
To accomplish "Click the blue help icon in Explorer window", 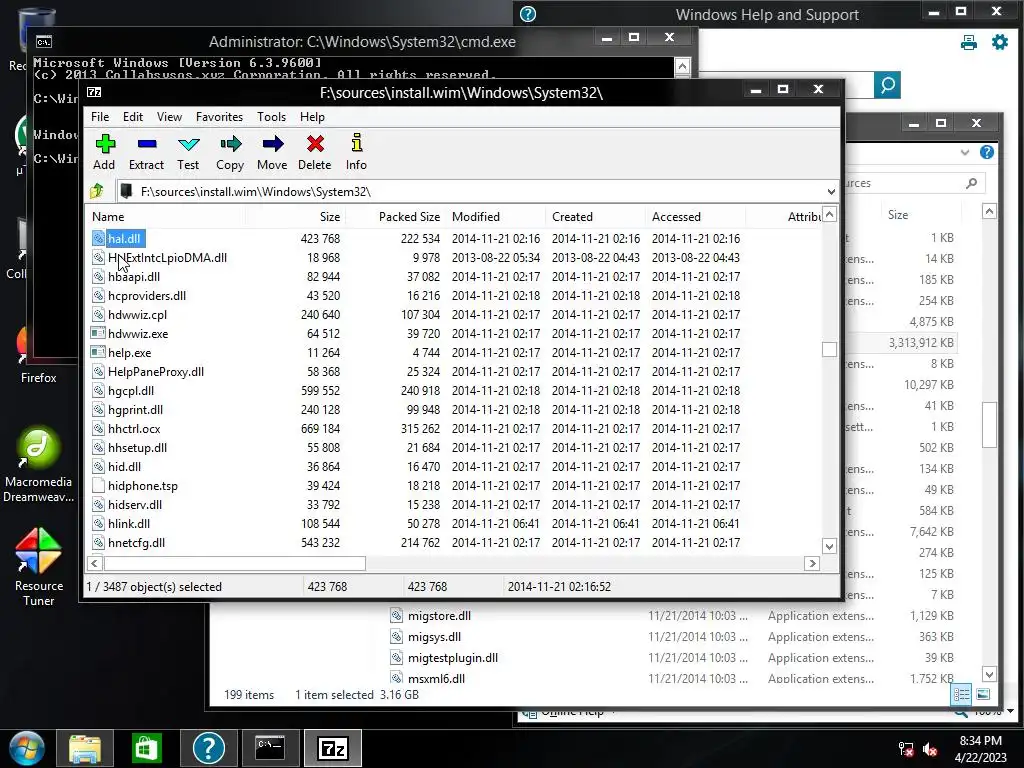I will coord(987,152).
